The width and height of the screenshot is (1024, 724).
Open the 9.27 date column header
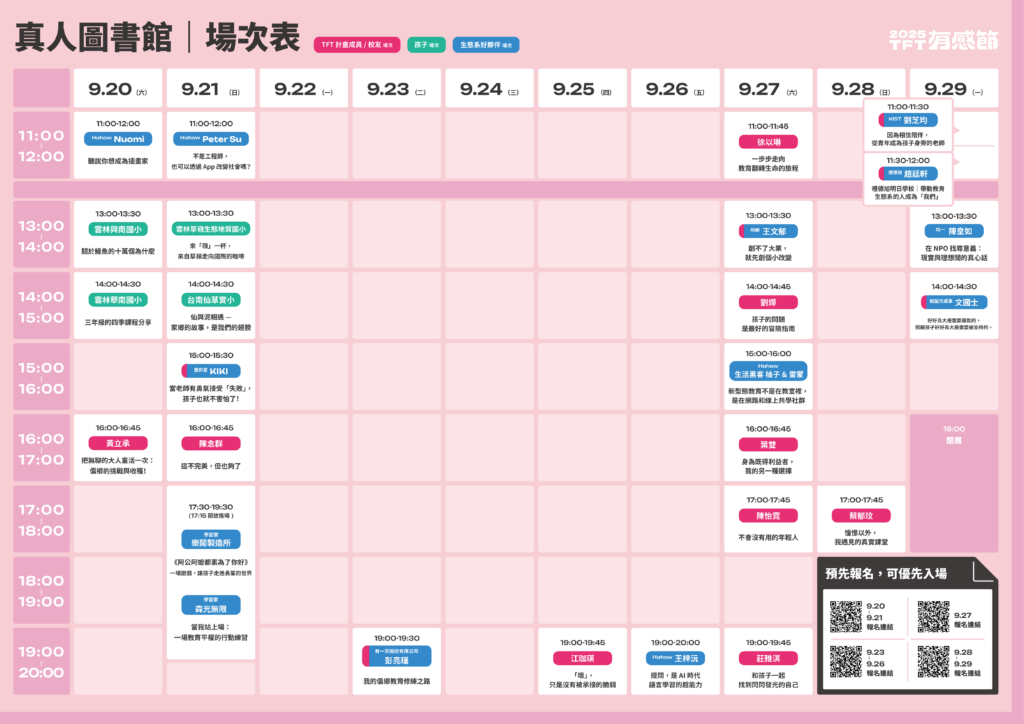[768, 89]
